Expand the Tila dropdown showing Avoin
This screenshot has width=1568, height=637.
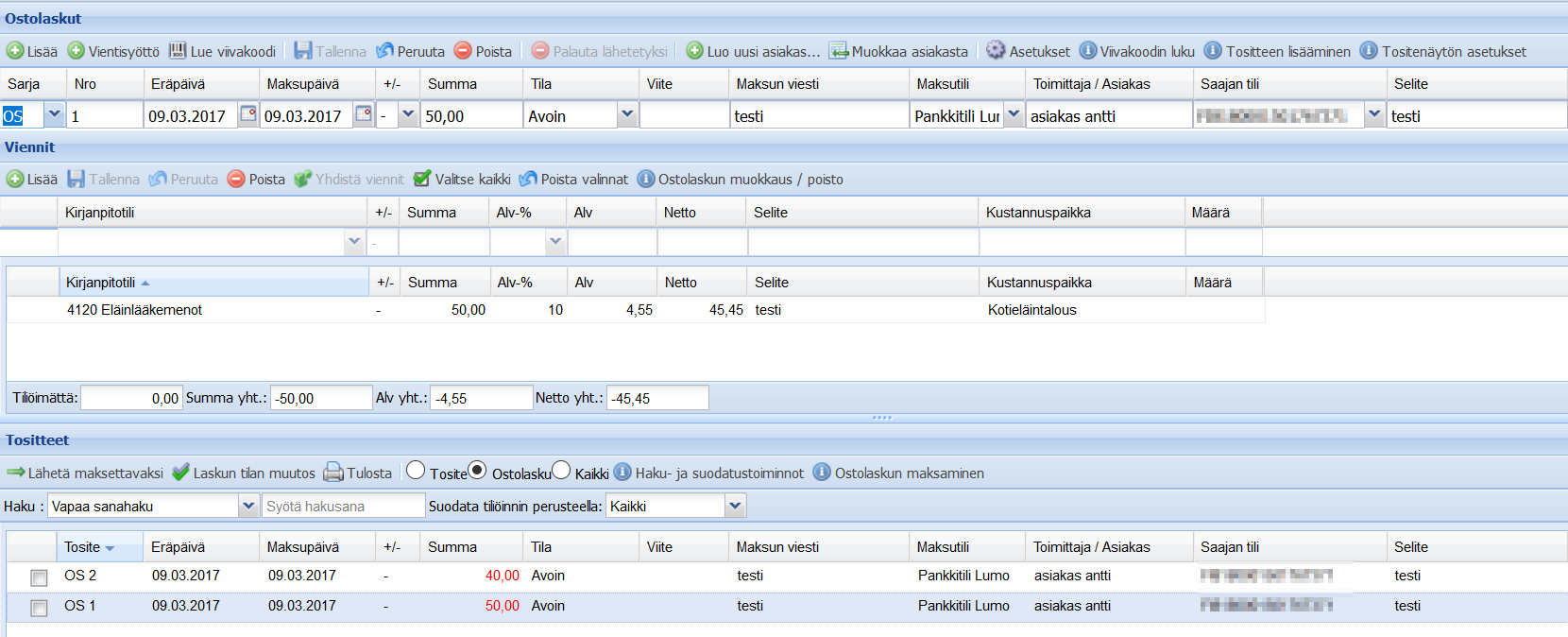click(626, 114)
